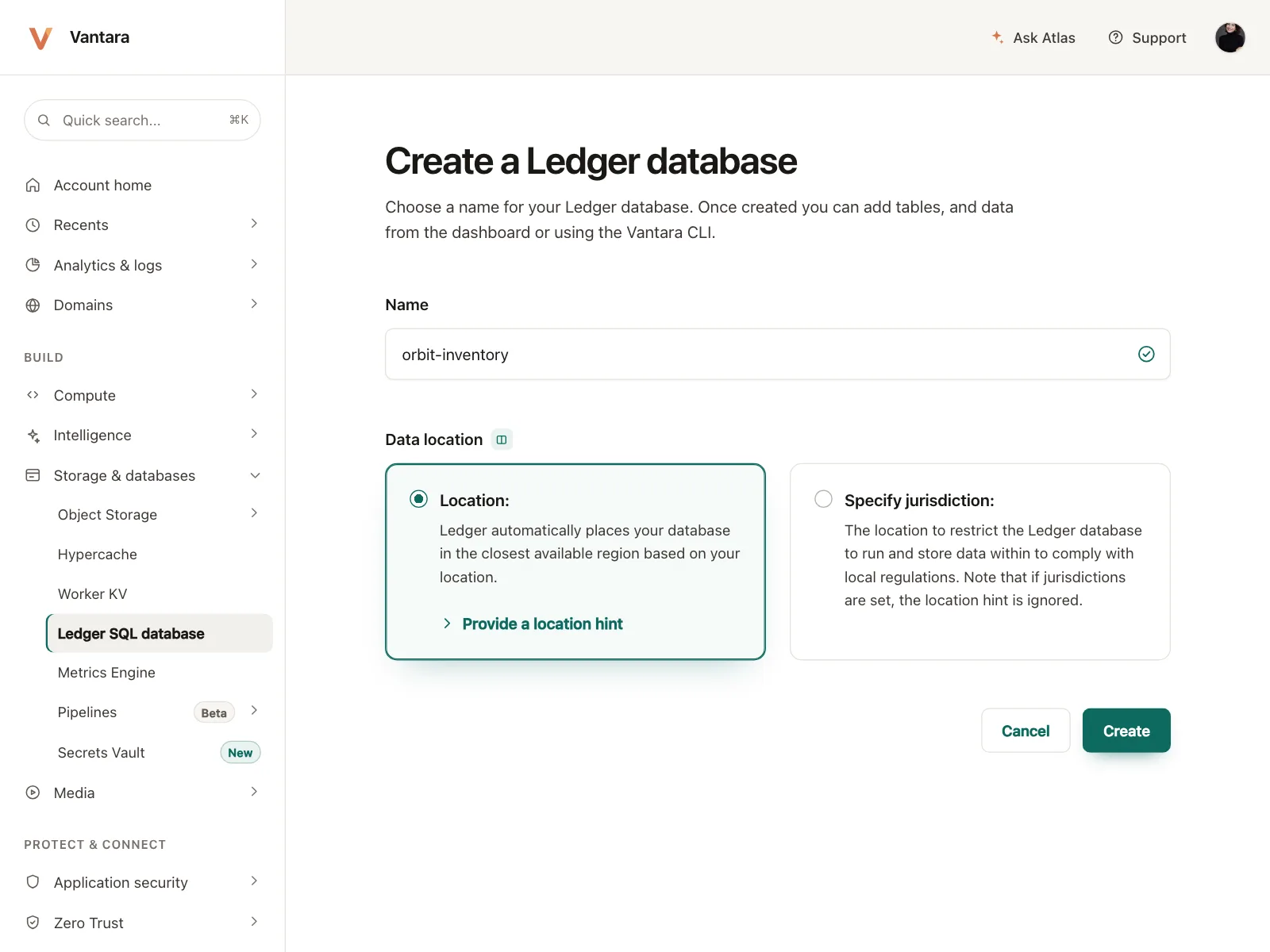The width and height of the screenshot is (1270, 952).
Task: Click the Application security shield icon
Action: 33,882
